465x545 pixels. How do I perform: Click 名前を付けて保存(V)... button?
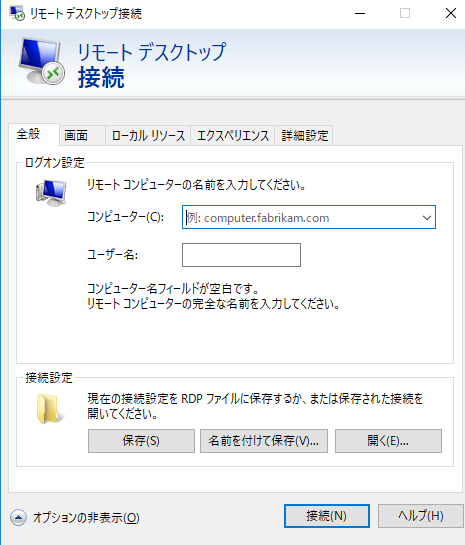[x=264, y=441]
